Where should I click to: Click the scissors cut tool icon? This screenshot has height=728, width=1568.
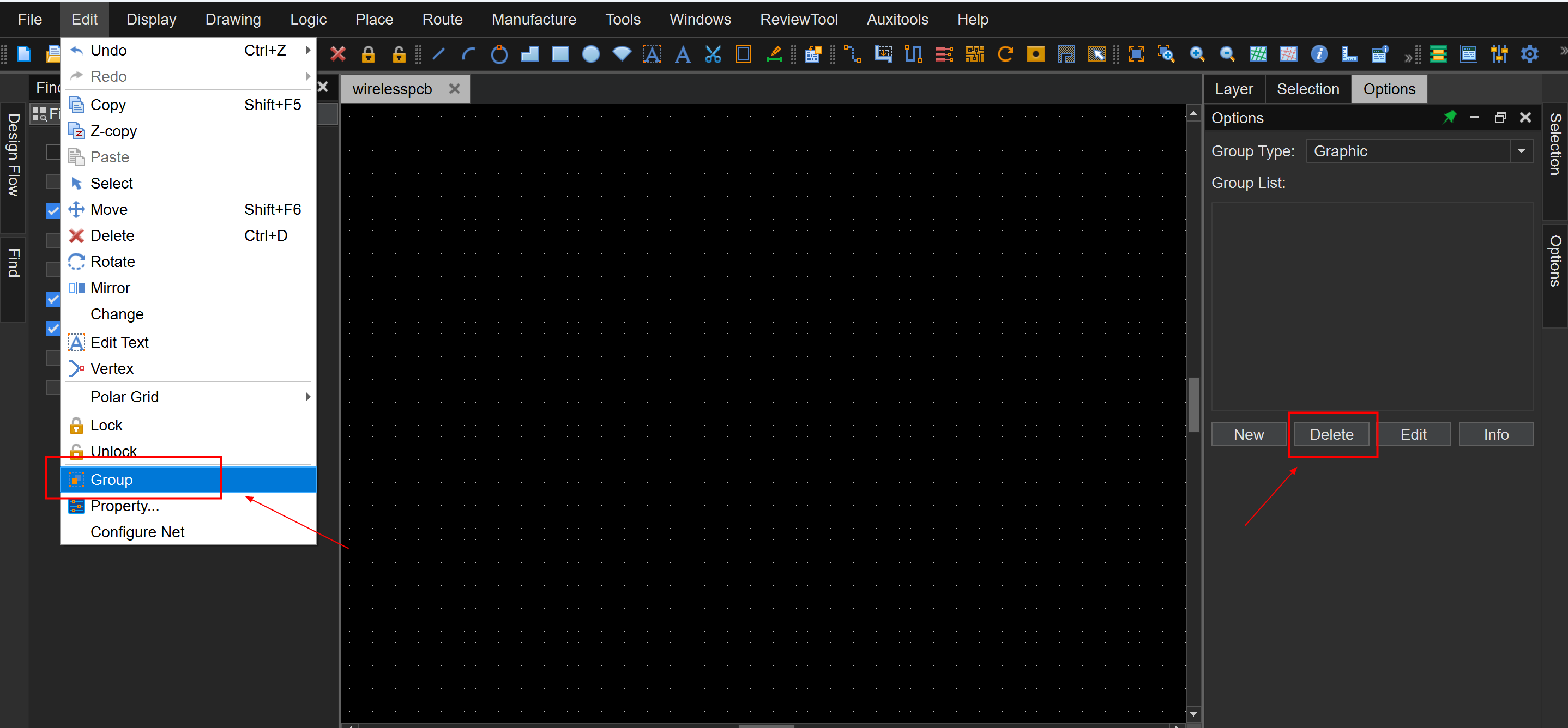pos(713,54)
